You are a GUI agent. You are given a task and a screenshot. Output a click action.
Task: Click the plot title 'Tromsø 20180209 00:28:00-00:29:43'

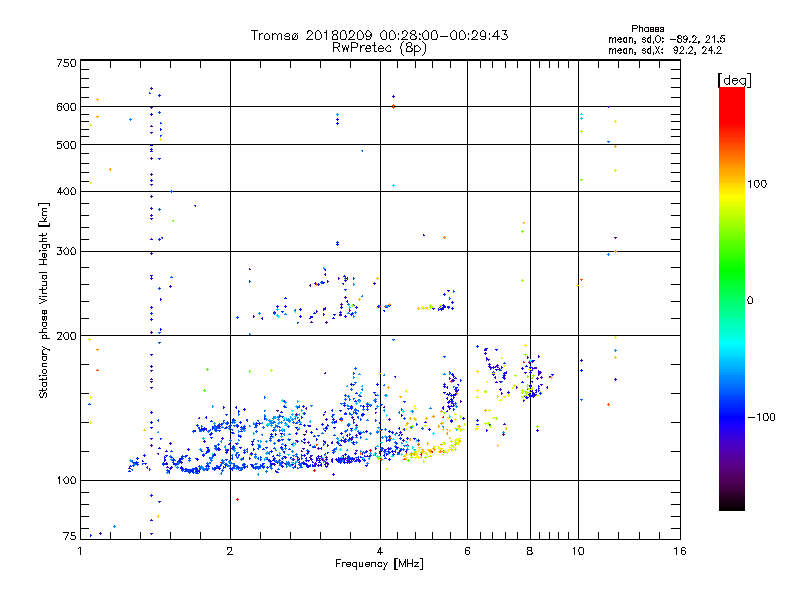click(x=379, y=35)
